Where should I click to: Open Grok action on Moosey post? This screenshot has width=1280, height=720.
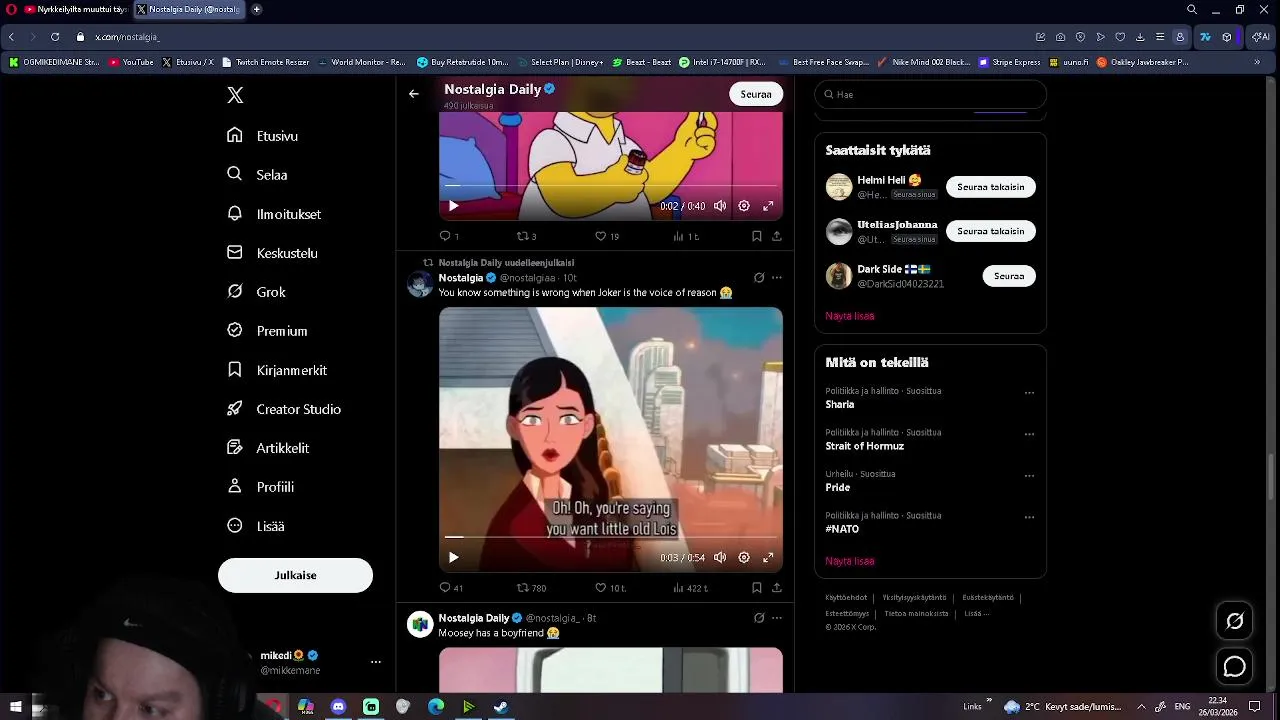[759, 618]
